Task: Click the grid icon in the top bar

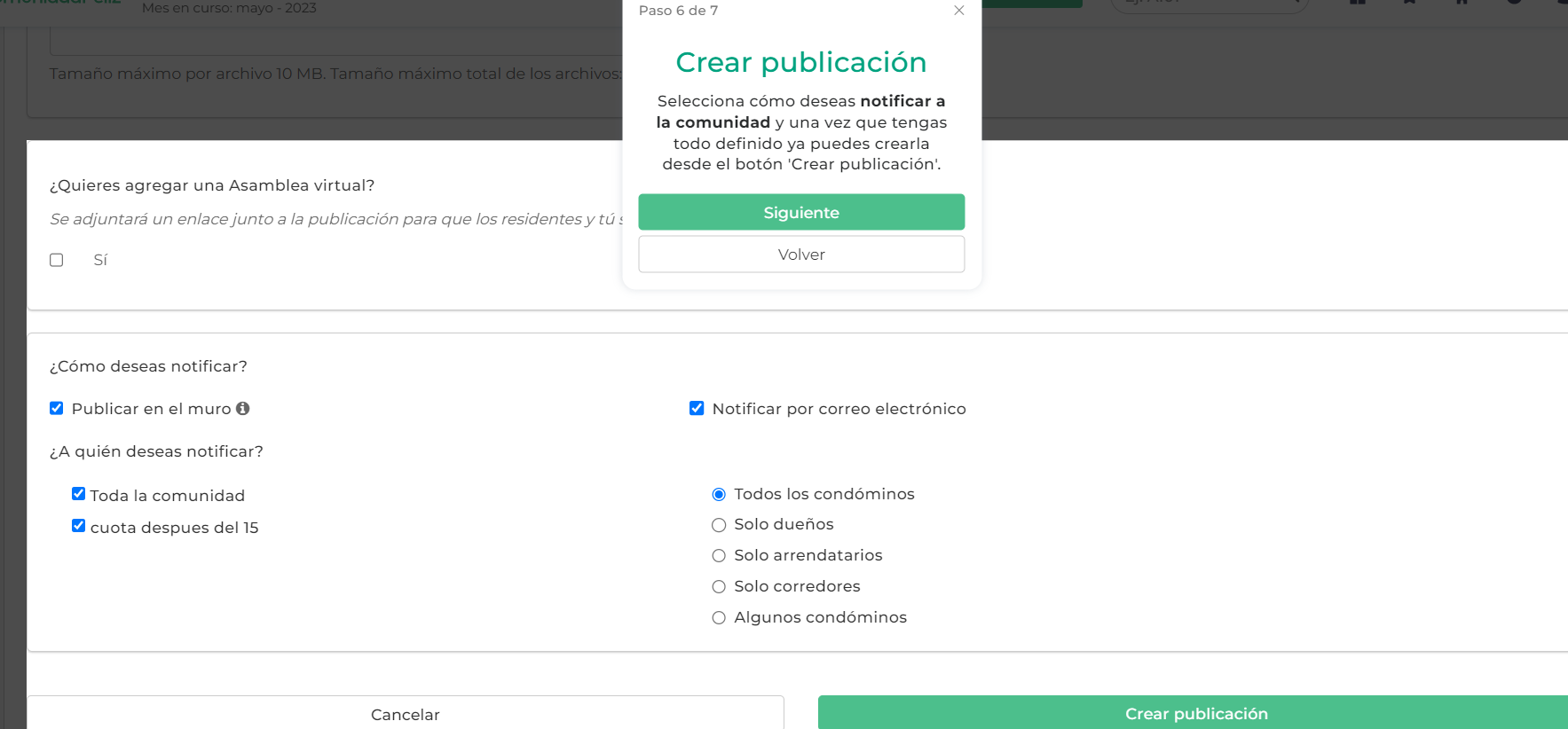Action: (1357, 3)
